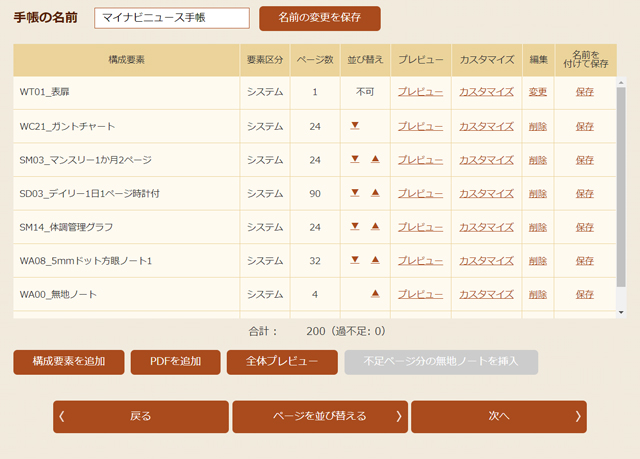Click 保存 for SM14_体調管理グラフ
The width and height of the screenshot is (640, 459).
[x=584, y=227]
